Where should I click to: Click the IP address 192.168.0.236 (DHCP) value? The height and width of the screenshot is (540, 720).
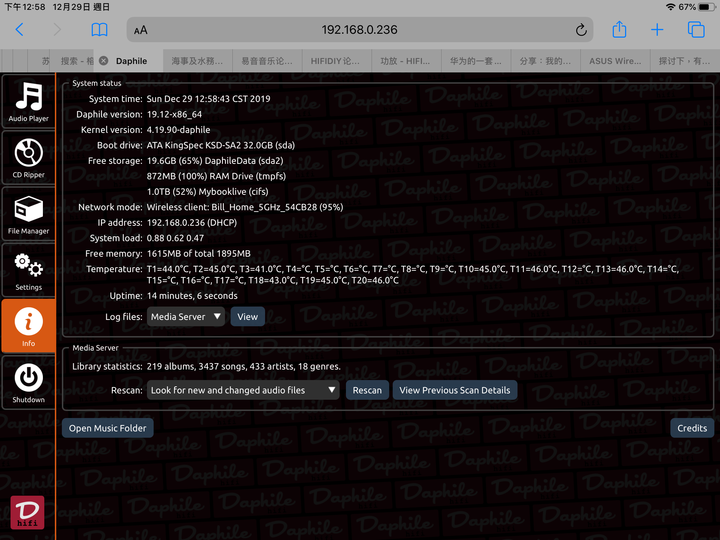pos(191,223)
